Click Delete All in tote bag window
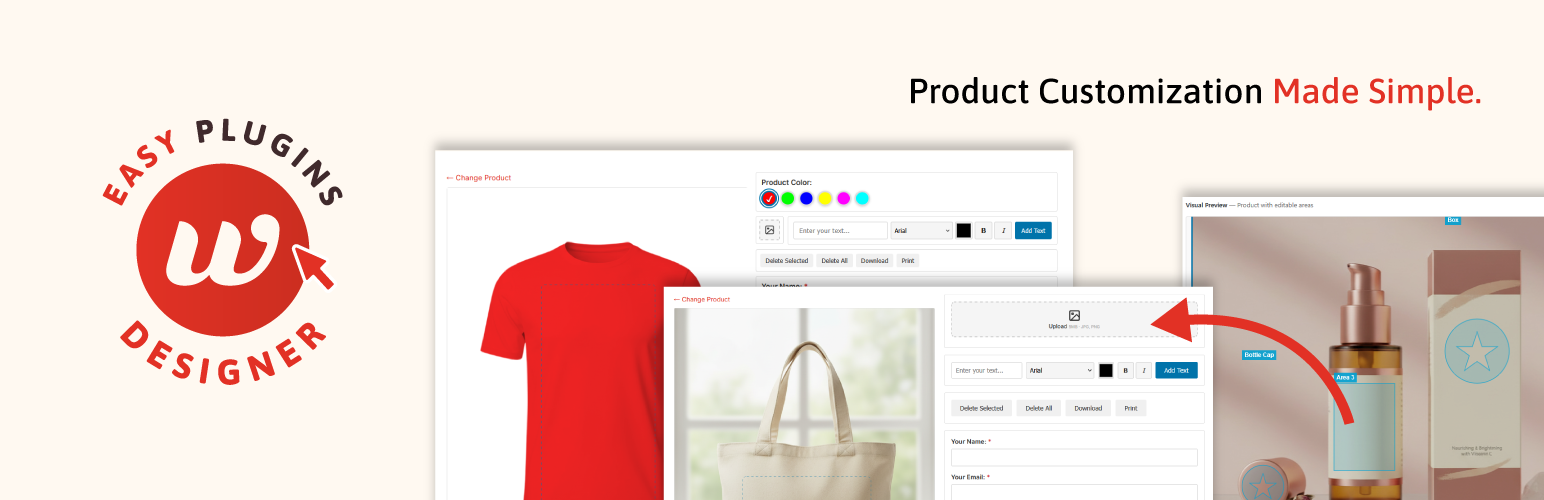This screenshot has width=1544, height=500. click(x=1039, y=408)
